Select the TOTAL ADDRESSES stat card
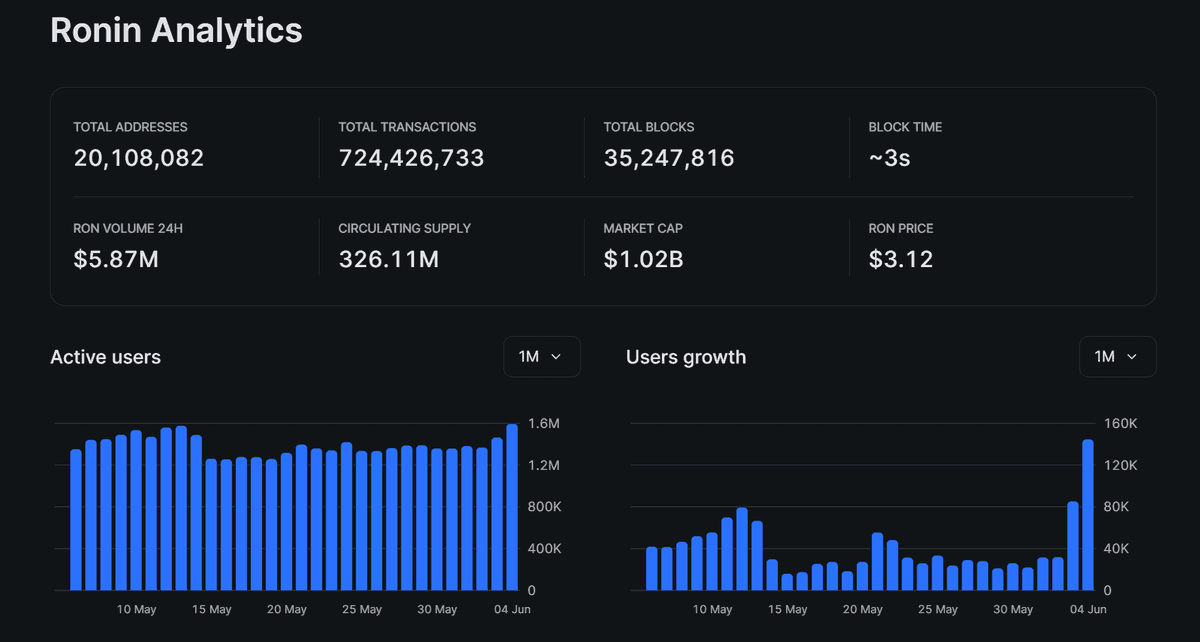 (139, 143)
